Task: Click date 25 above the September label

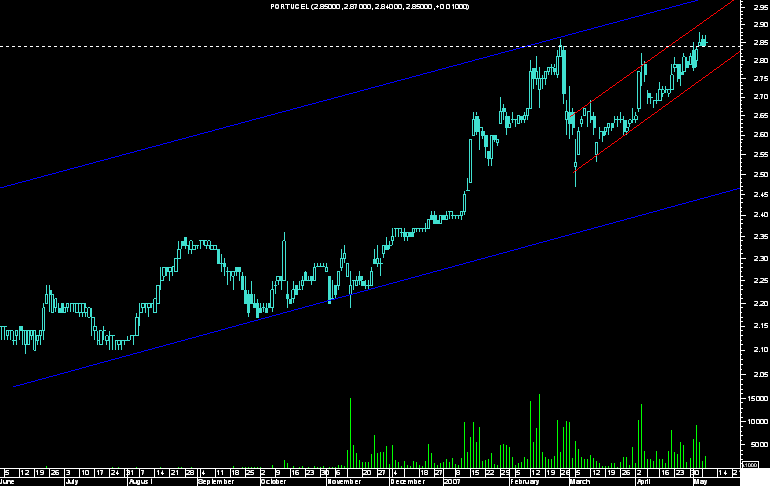Action: [x=250, y=473]
